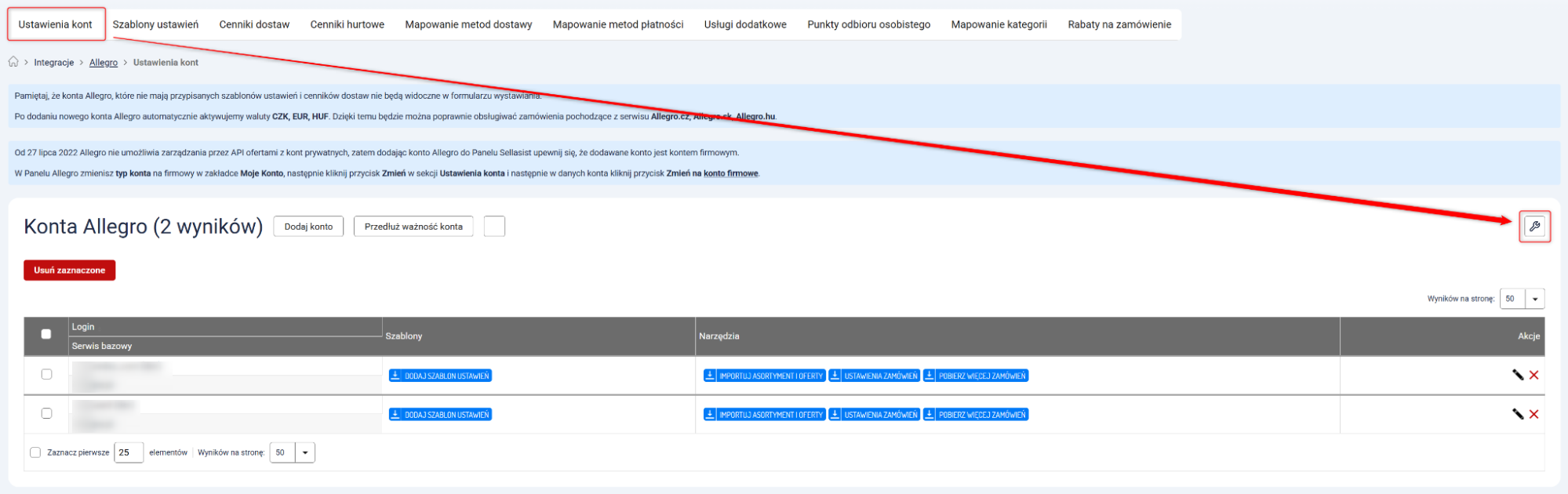Toggle the select-all checkbox in table header
Image resolution: width=1568 pixels, height=494 pixels.
46,334
